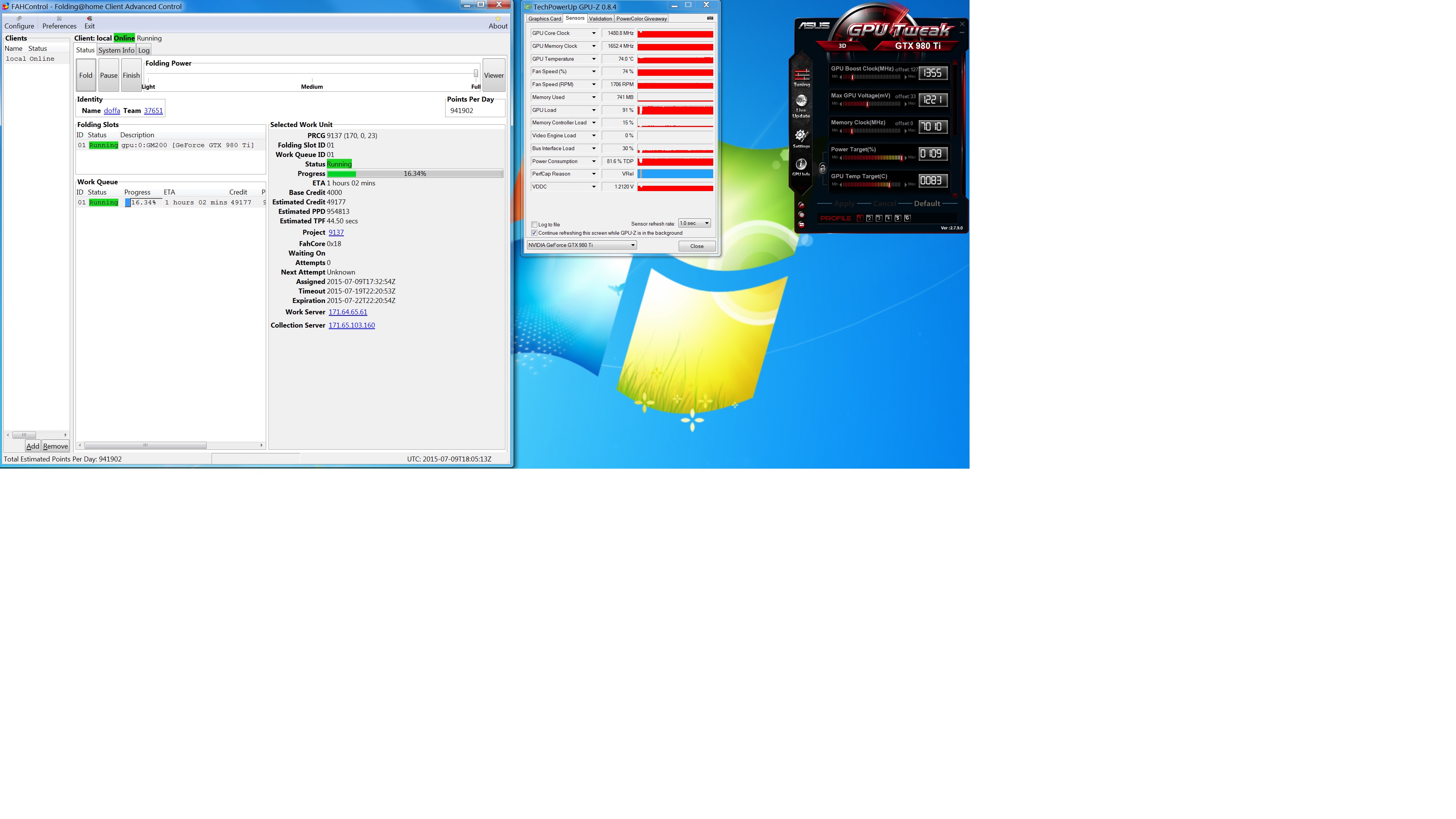Open Sensor refresh rate dropdown
The image size is (1456, 819).
(x=694, y=223)
